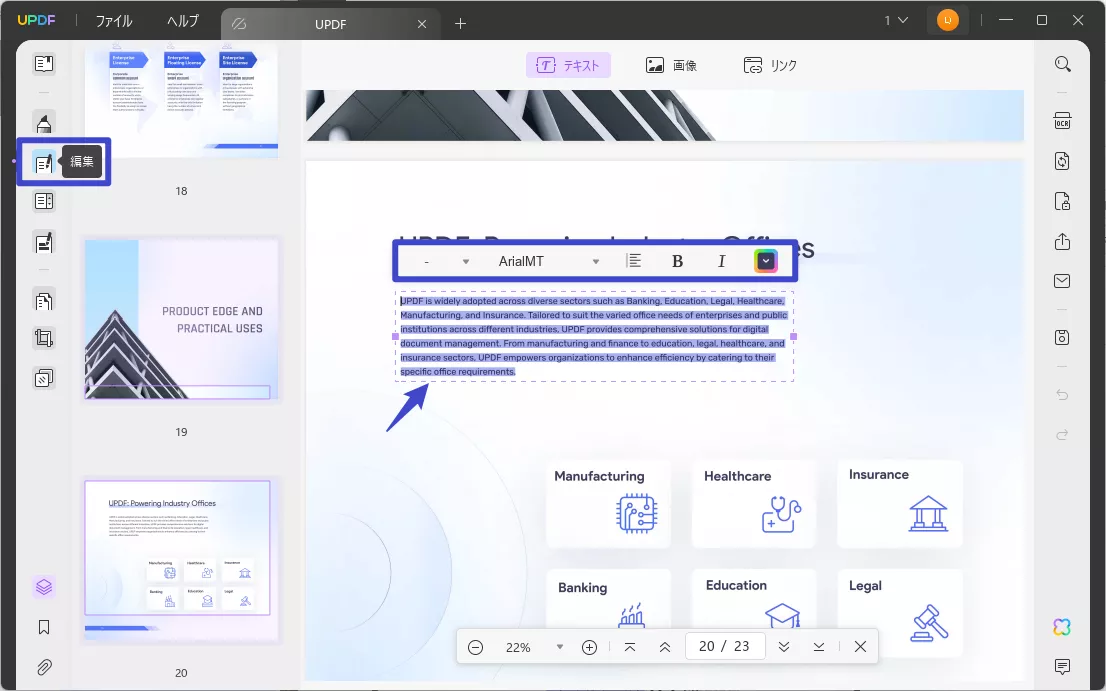
Task: Open the ヘルプ menu
Action: coord(183,21)
